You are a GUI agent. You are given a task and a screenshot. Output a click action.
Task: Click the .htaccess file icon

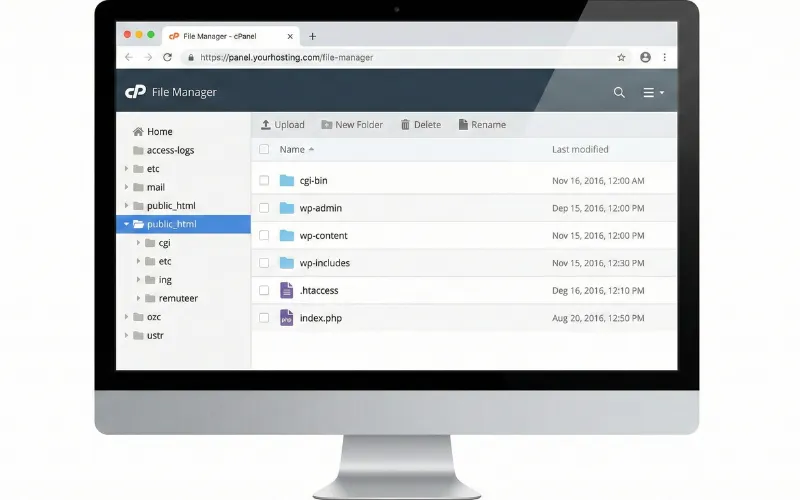287,290
